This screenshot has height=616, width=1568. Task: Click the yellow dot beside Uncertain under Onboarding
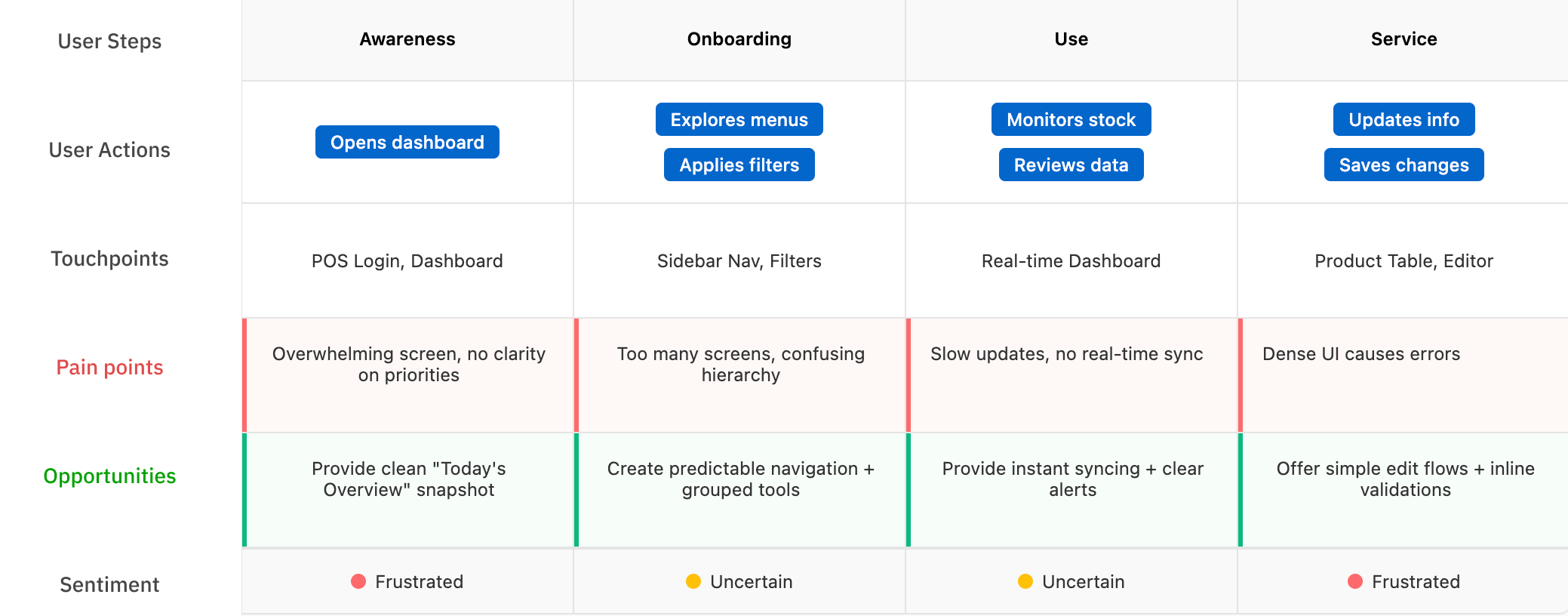693,581
